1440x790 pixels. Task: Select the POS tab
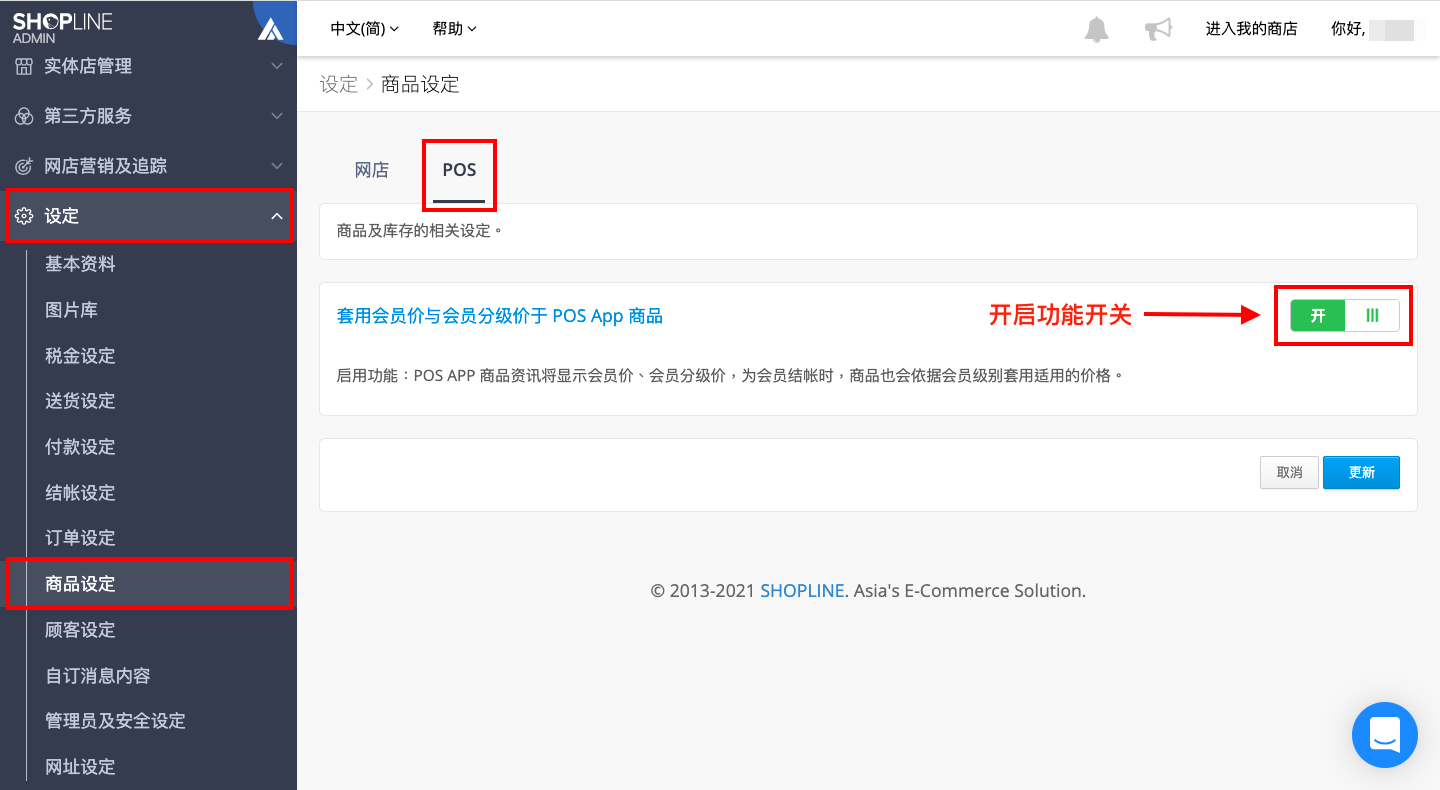tap(459, 170)
